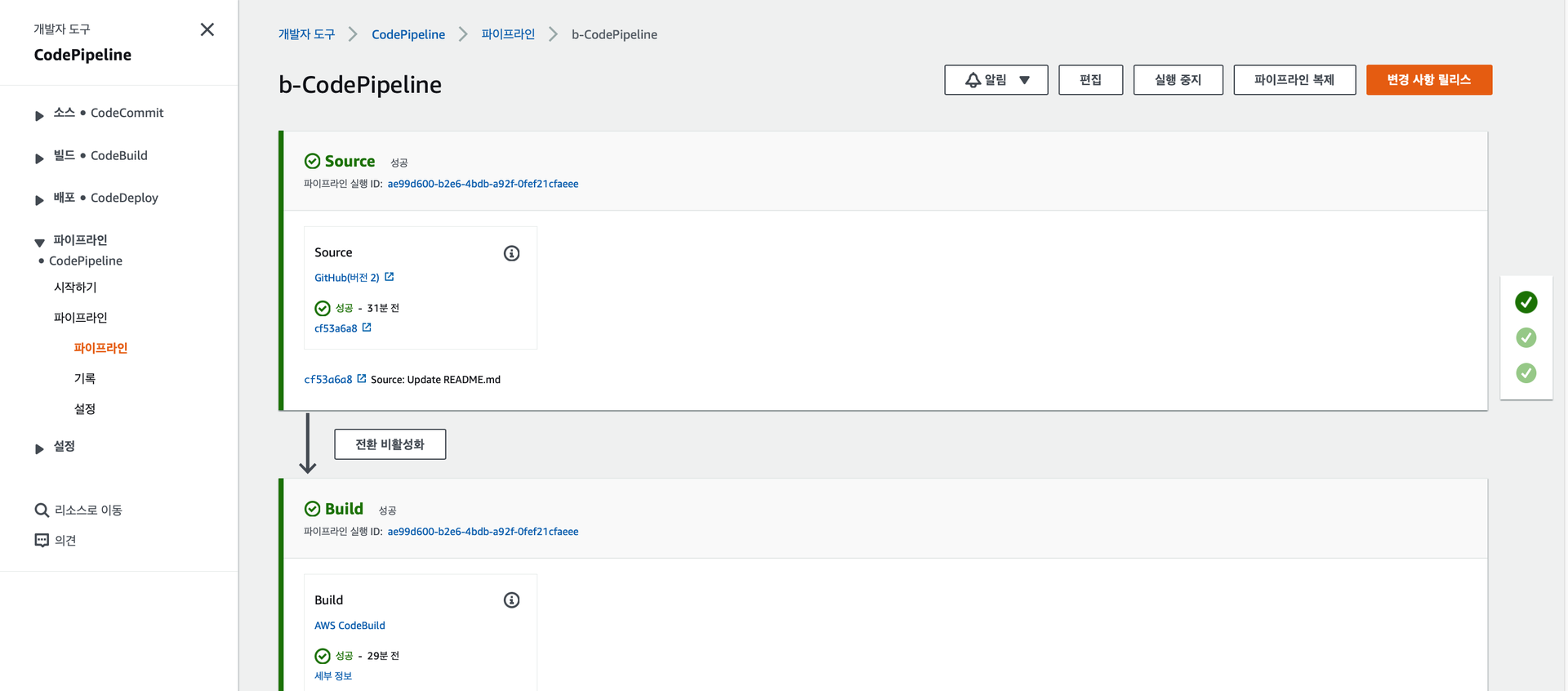Open Source stage pipeline execution ID link
1568x691 pixels.
(483, 184)
